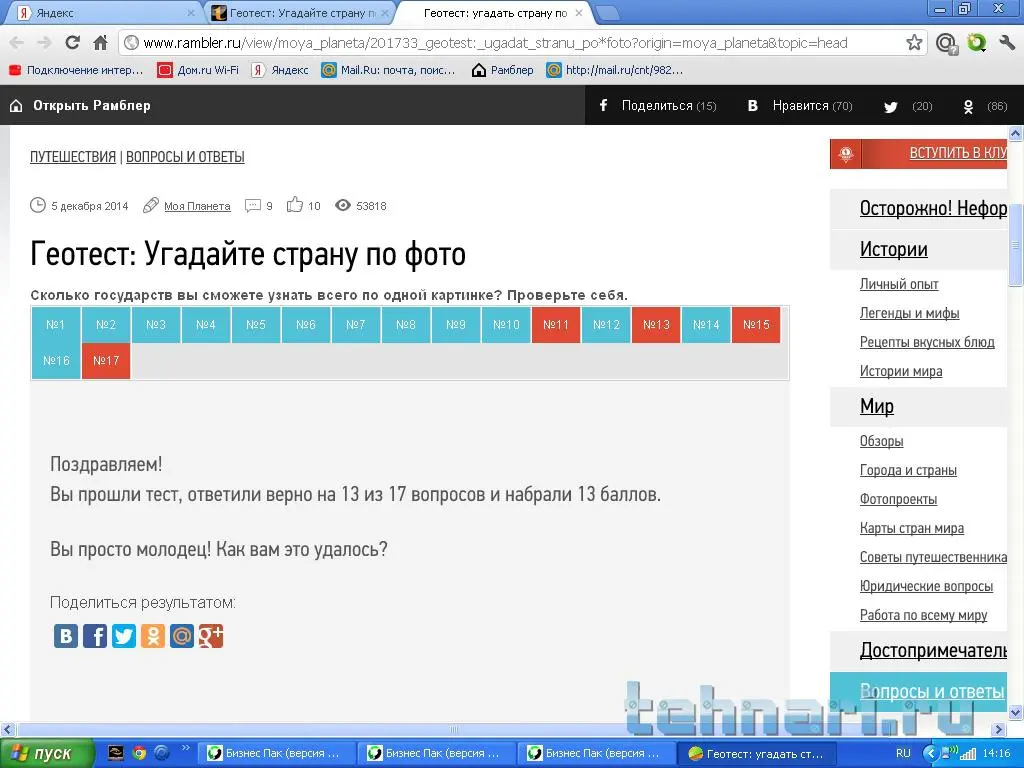Open the ПУТЕШЕСТВИЯ link
The image size is (1024, 768).
pyautogui.click(x=73, y=157)
